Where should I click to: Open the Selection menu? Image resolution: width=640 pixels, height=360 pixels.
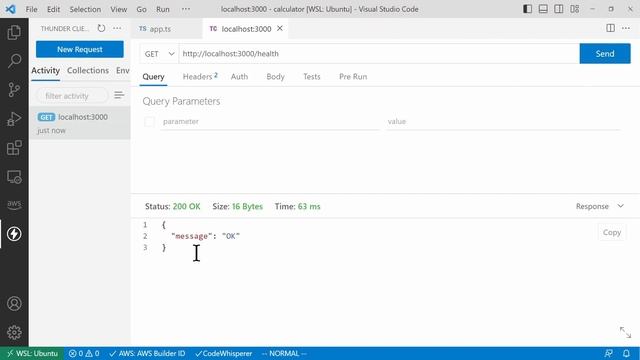click(x=85, y=9)
